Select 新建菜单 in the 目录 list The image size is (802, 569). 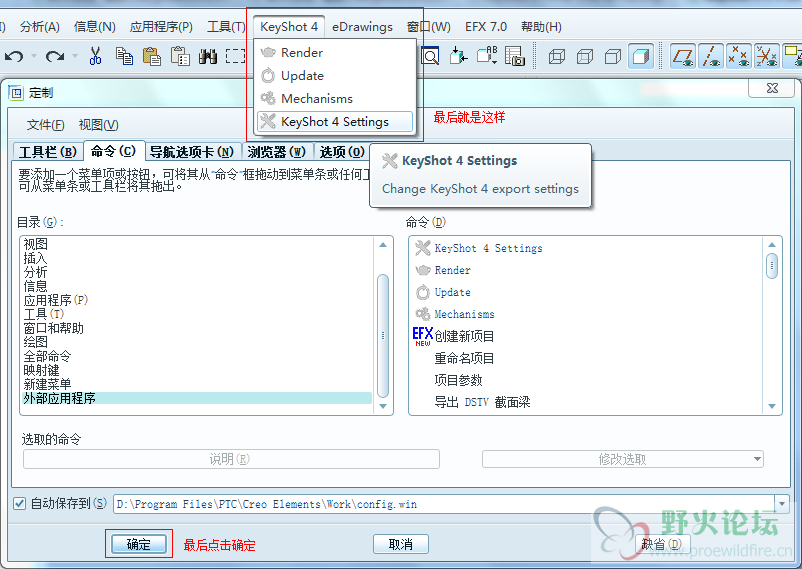(x=48, y=384)
